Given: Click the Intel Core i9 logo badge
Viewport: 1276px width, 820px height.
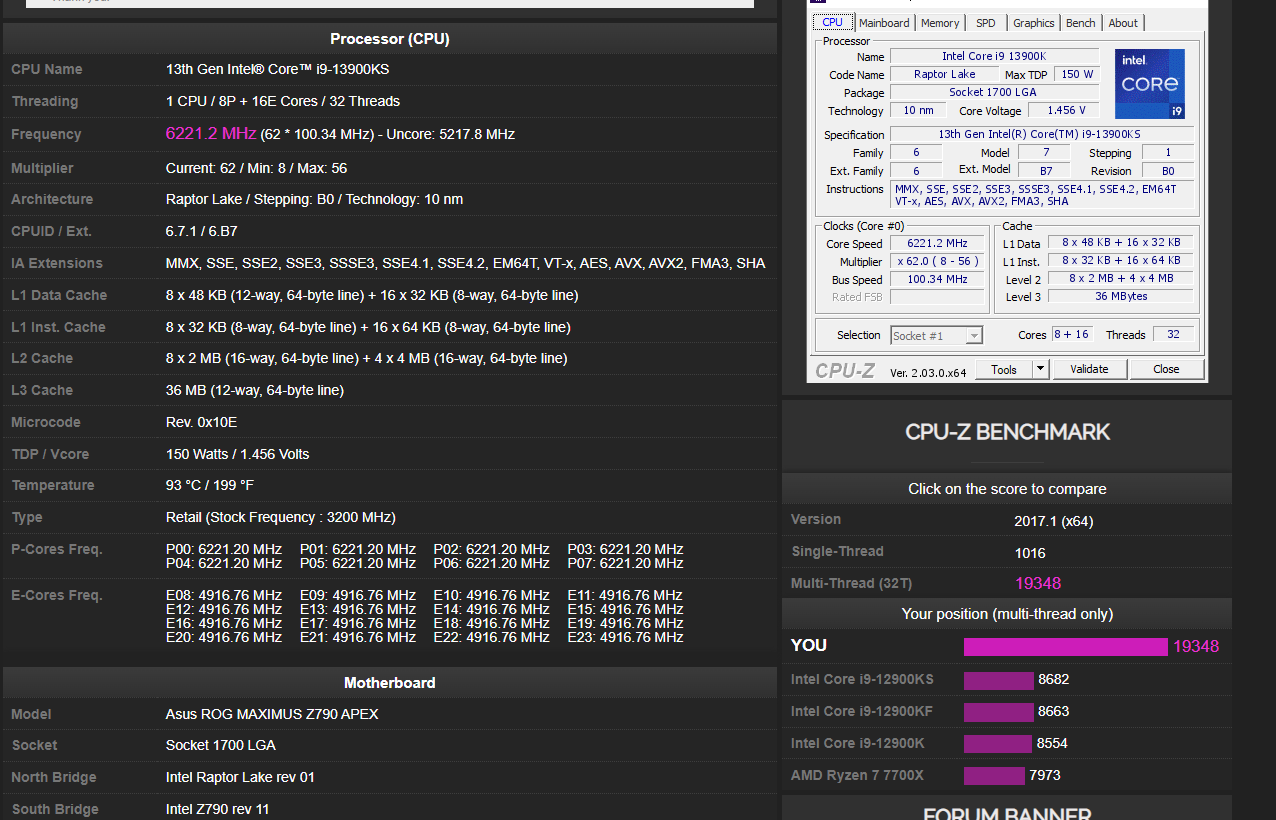Looking at the screenshot, I should [1150, 84].
